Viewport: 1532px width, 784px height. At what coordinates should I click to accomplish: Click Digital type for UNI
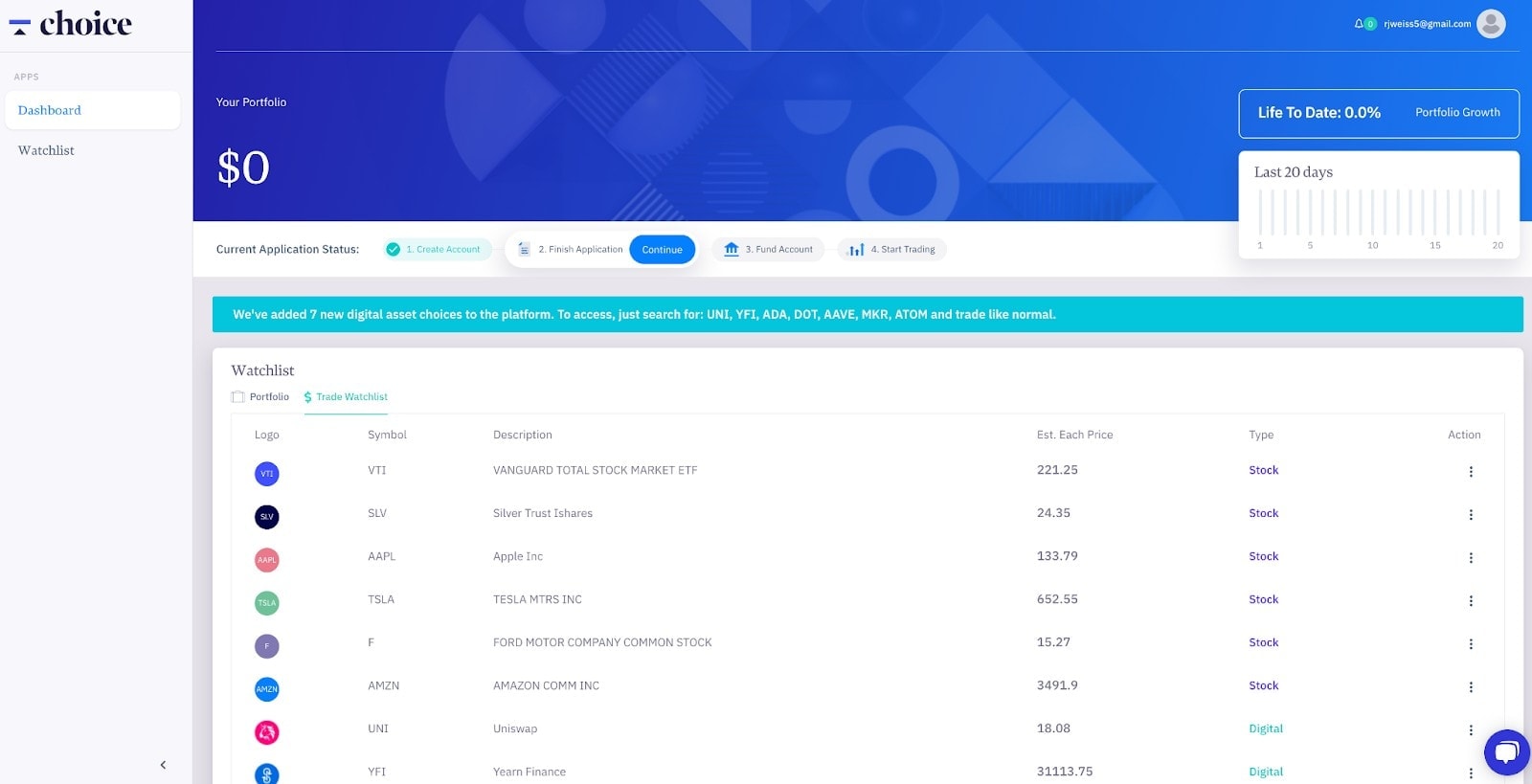[x=1266, y=728]
